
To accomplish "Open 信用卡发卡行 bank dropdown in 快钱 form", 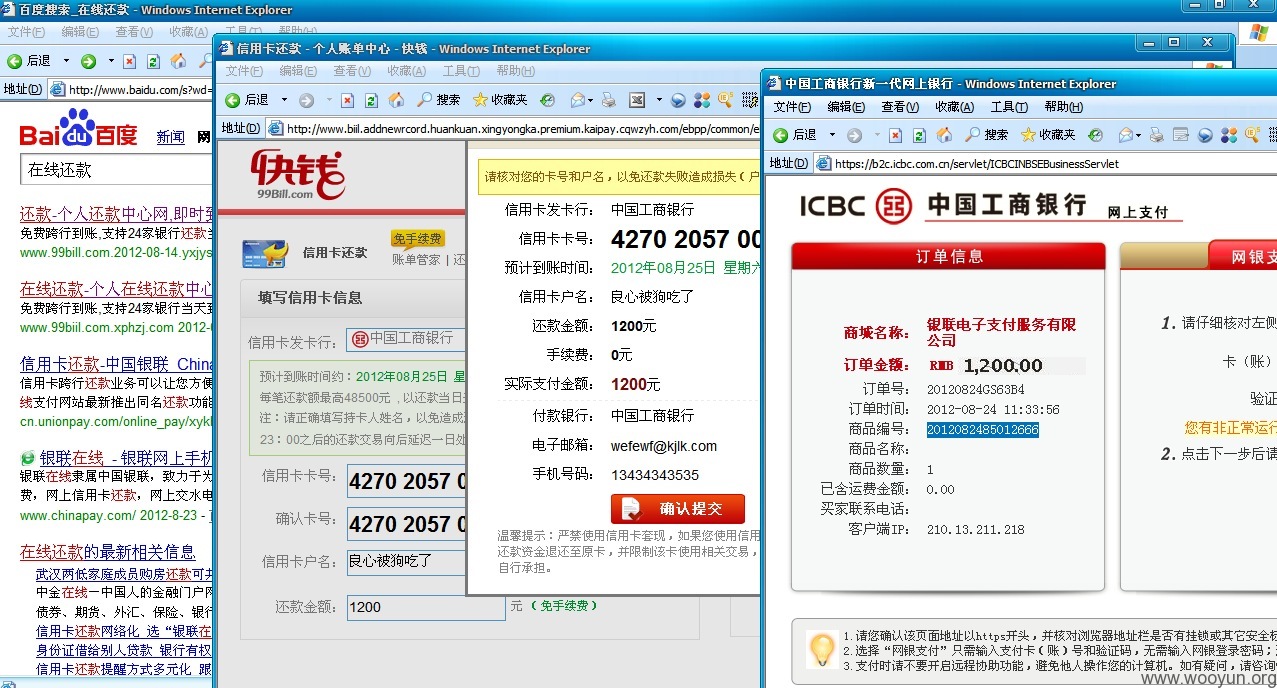I will click(x=406, y=339).
